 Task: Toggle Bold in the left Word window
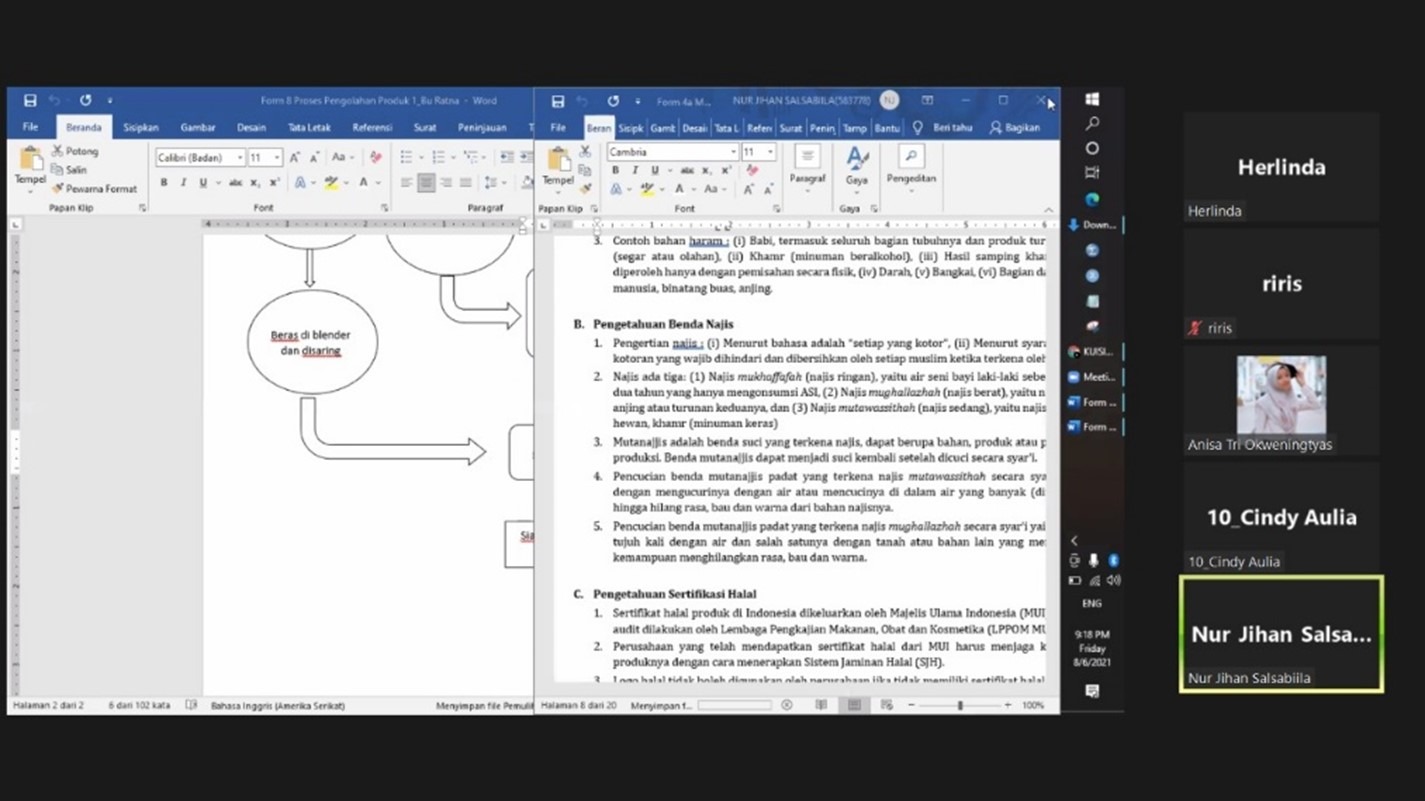(164, 183)
